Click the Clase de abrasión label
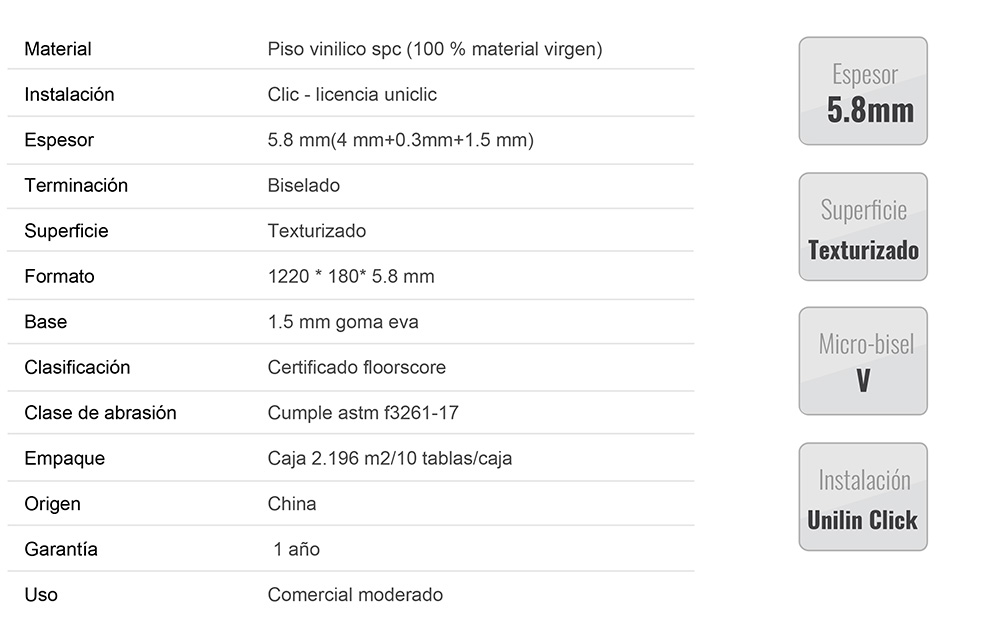The width and height of the screenshot is (1000, 625). click(100, 413)
